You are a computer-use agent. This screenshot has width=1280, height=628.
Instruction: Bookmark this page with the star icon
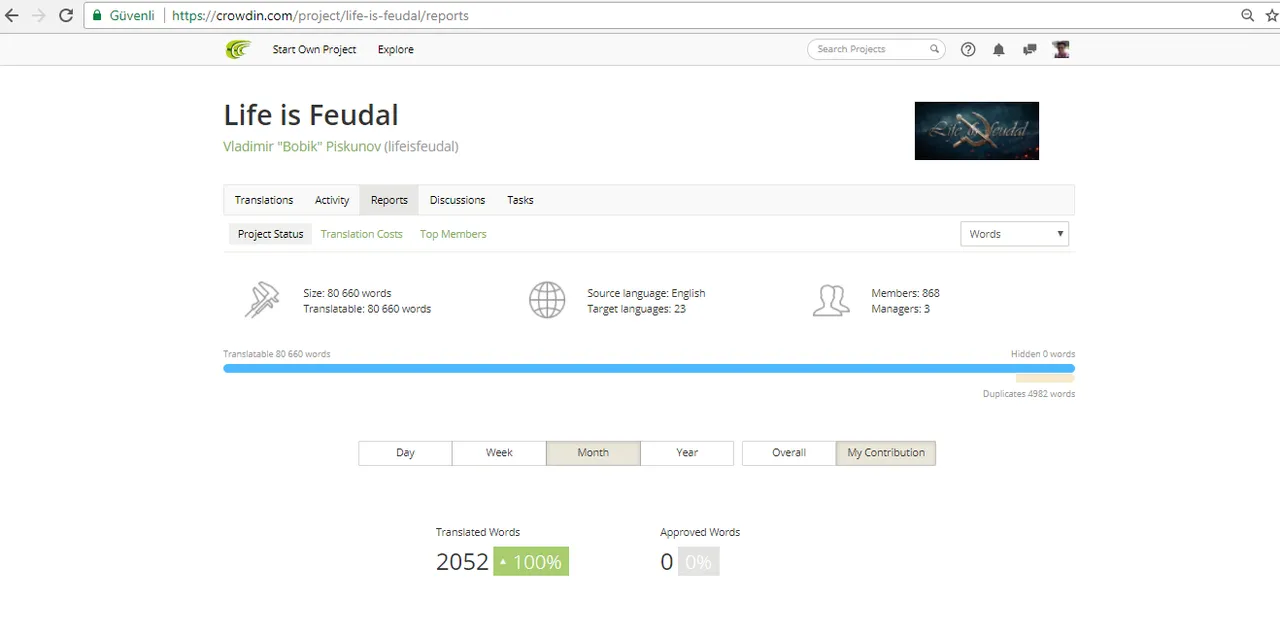pos(1272,16)
